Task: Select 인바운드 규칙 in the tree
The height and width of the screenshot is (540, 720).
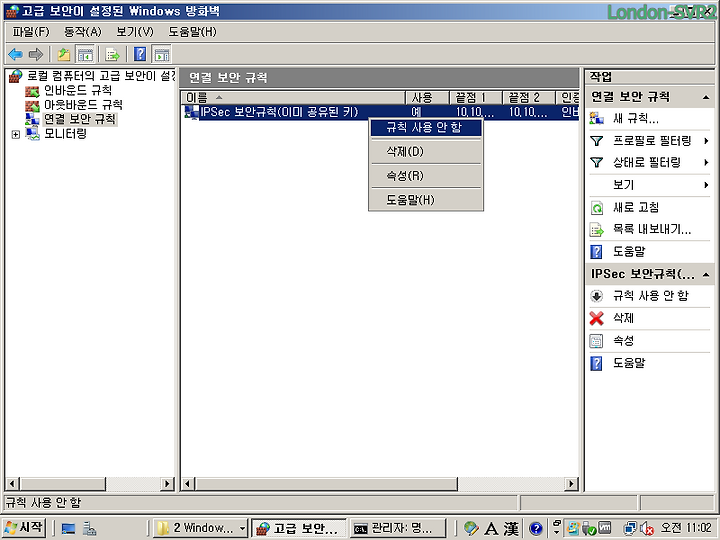Action: (x=78, y=90)
